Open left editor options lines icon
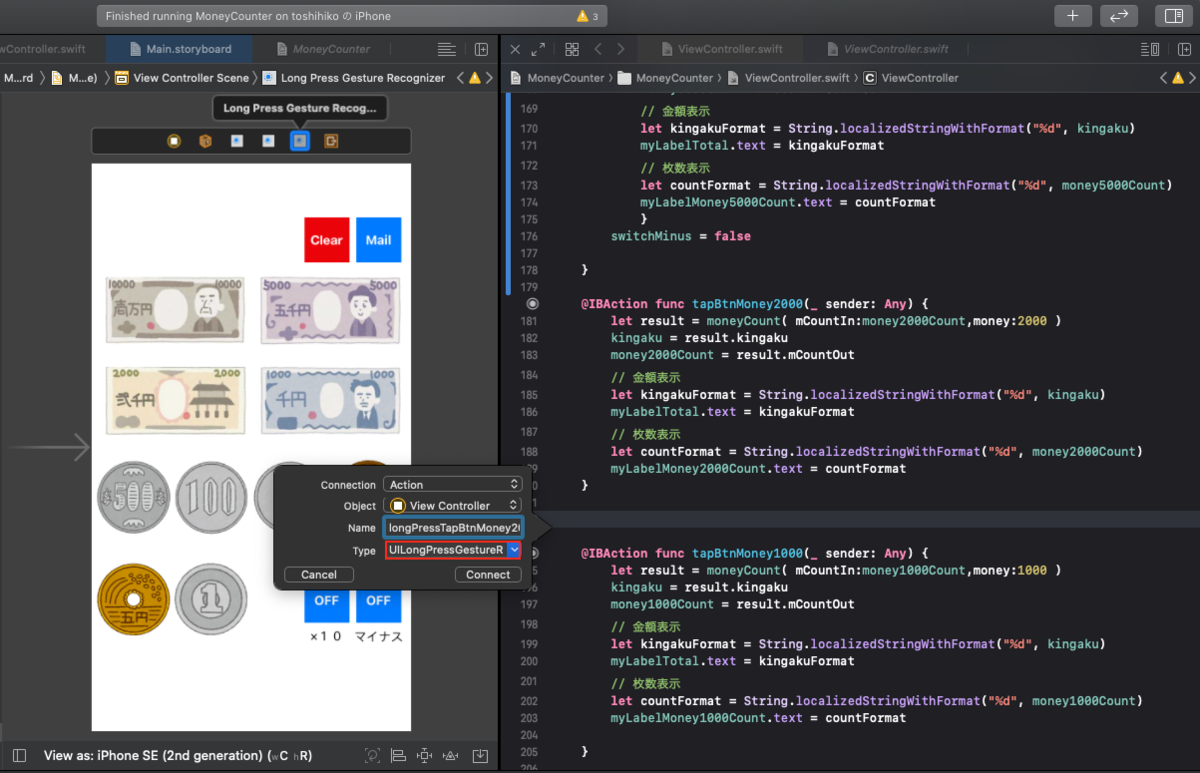Image resolution: width=1200 pixels, height=773 pixels. click(447, 49)
